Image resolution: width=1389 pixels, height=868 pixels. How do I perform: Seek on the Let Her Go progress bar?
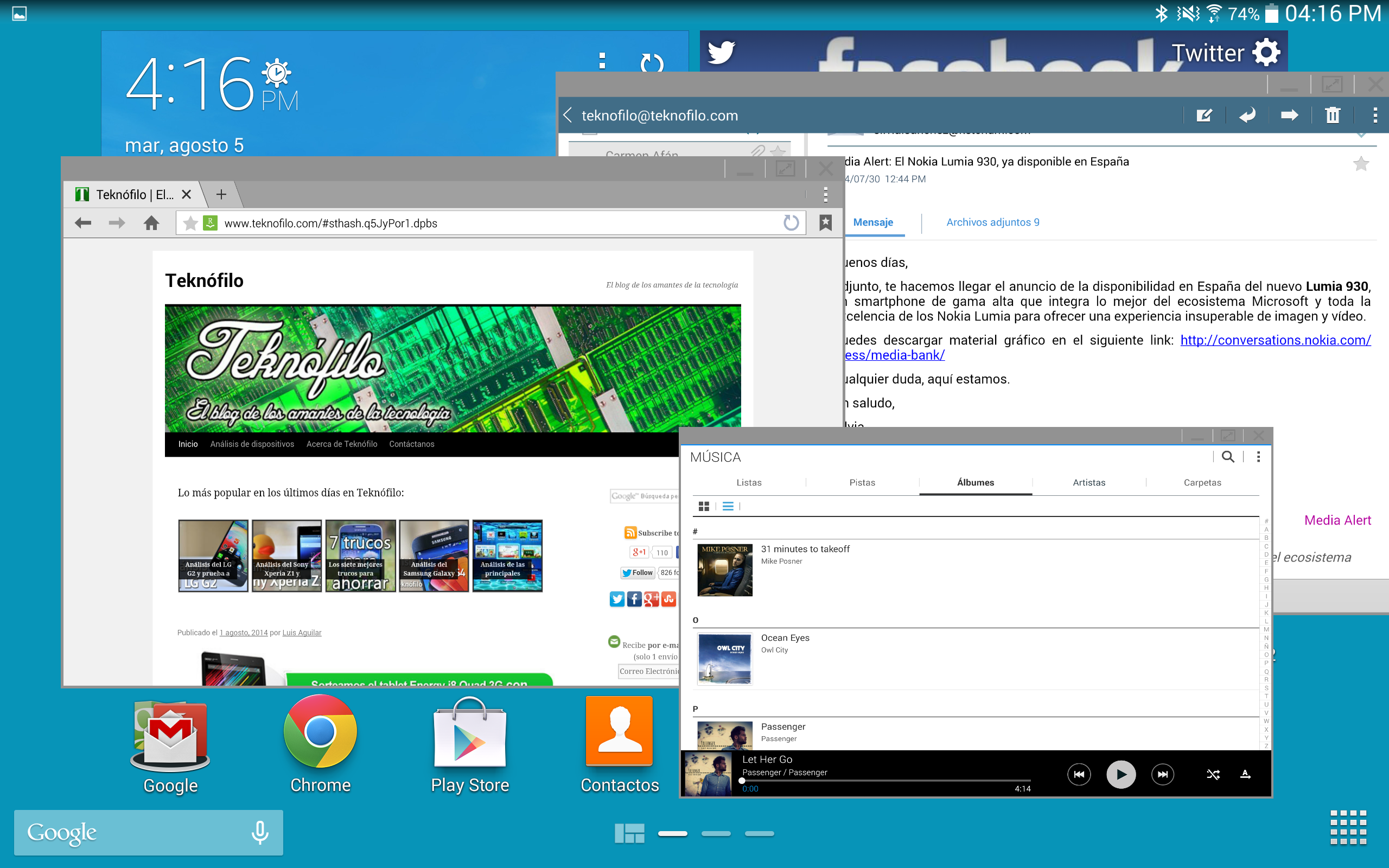coord(885,781)
